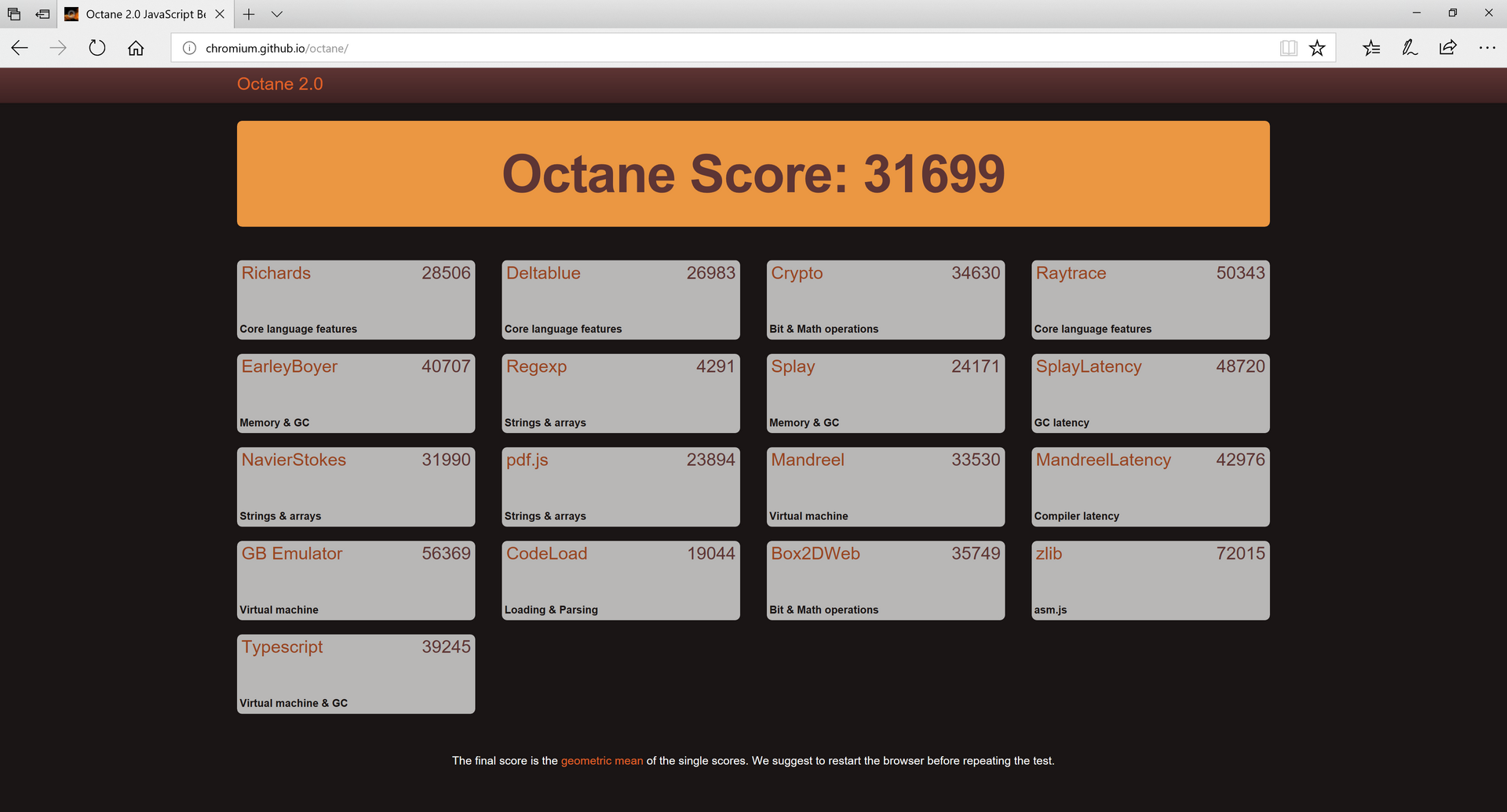
Task: Open the Favorites hub icon
Action: (x=1371, y=49)
